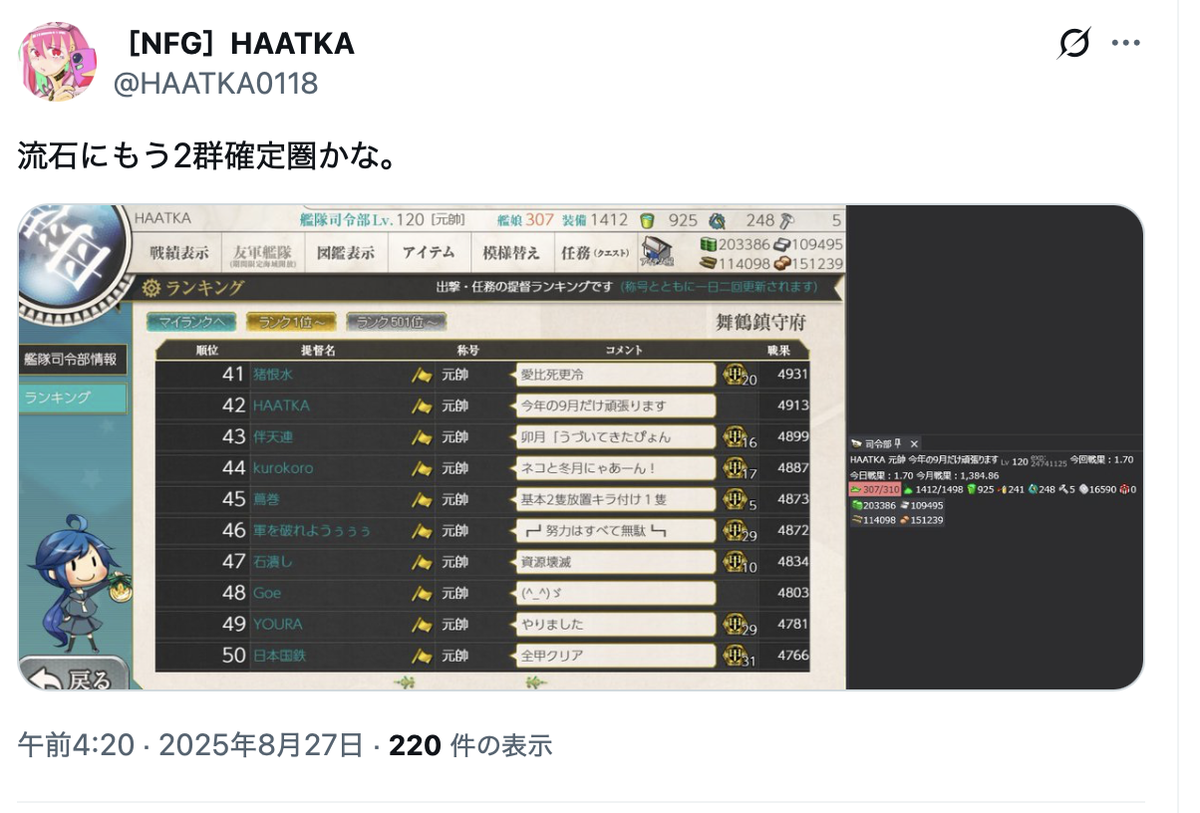Select the 図鑑表示 tab
Image resolution: width=1200 pixels, height=813 pixels.
[x=345, y=253]
